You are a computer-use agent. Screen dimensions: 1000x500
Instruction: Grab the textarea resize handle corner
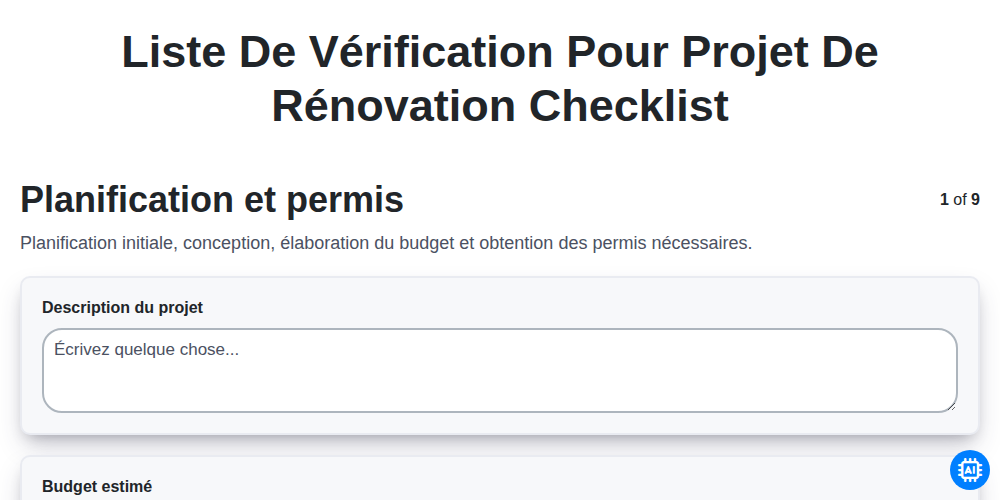[953, 408]
